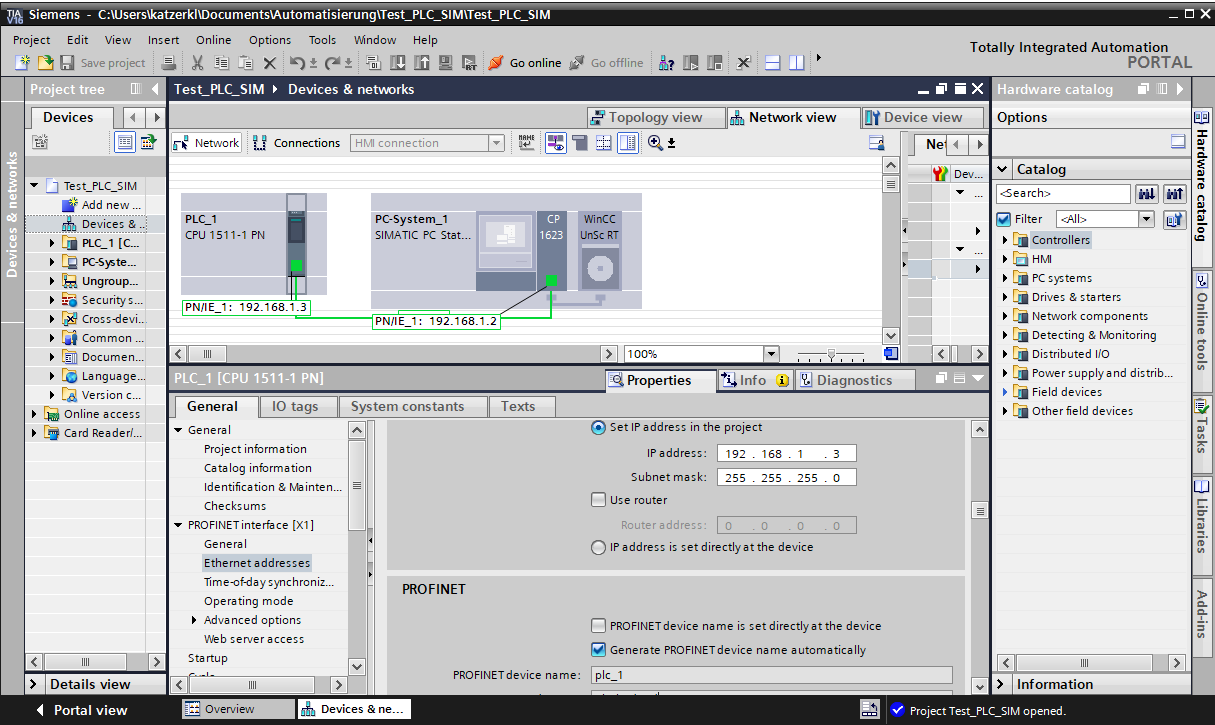Enable the catalog Filter checkbox

[x=1004, y=219]
